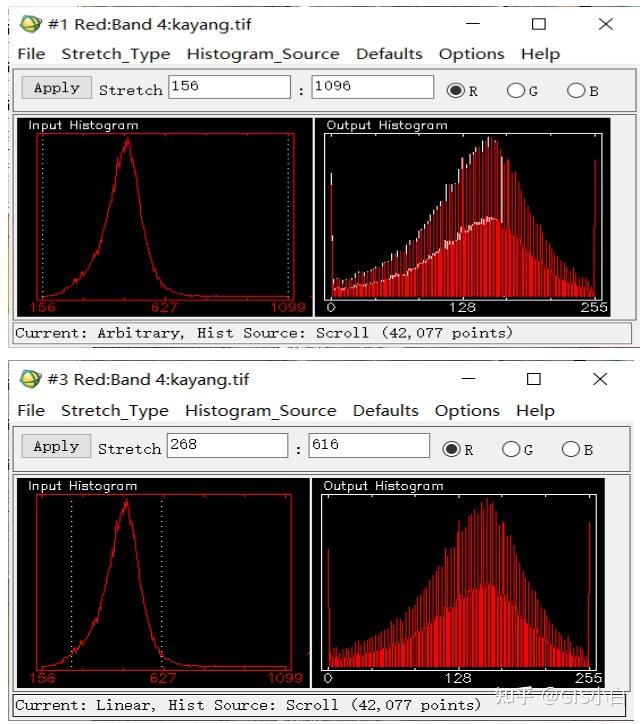Click left dotted stretch bar in #3 input histogram
Image resolution: width=644 pixels, height=724 pixels.
tap(72, 581)
